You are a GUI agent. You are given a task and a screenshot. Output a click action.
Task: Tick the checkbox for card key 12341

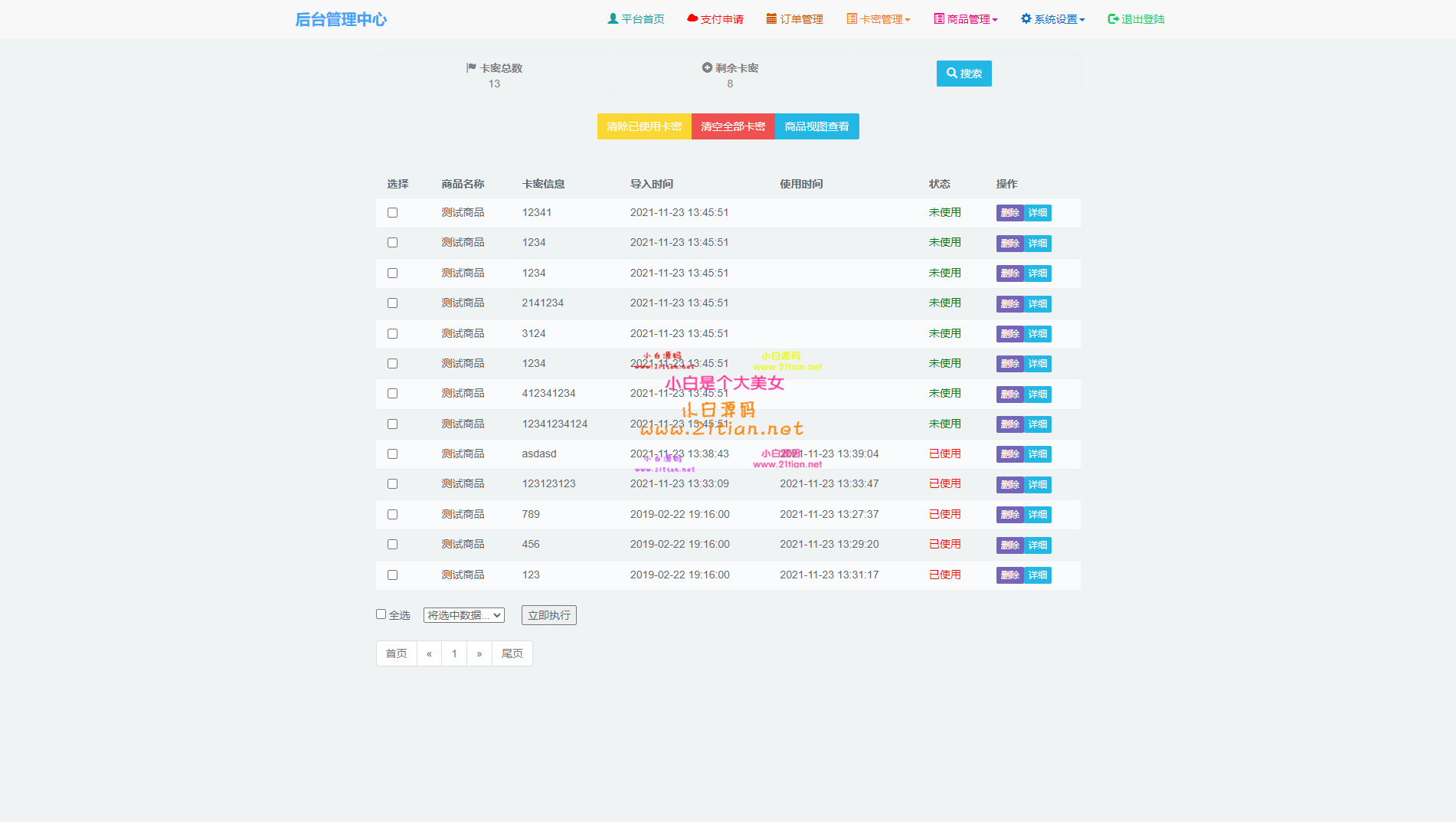pyautogui.click(x=392, y=212)
